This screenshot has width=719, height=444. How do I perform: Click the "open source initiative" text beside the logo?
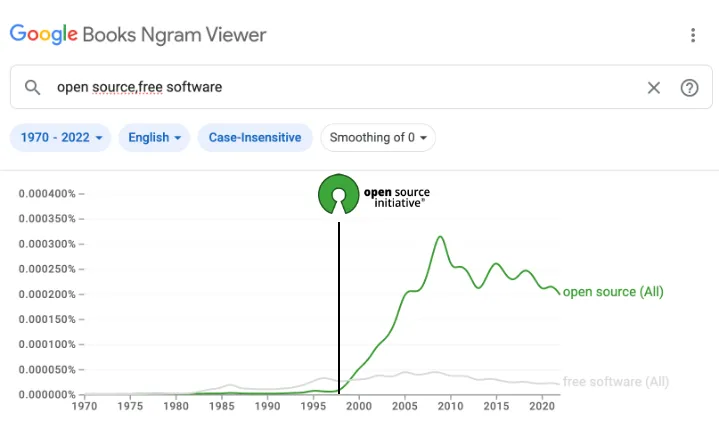(x=397, y=195)
